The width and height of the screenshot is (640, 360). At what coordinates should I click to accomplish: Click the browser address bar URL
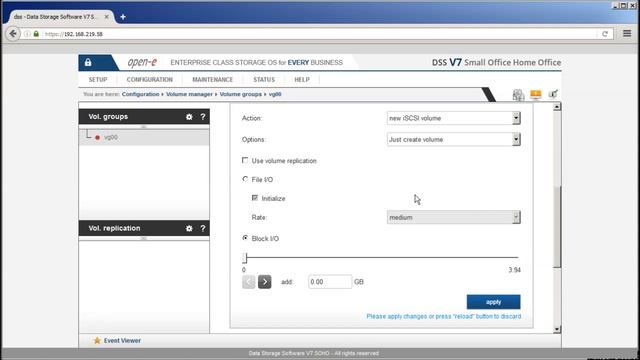[x=74, y=34]
